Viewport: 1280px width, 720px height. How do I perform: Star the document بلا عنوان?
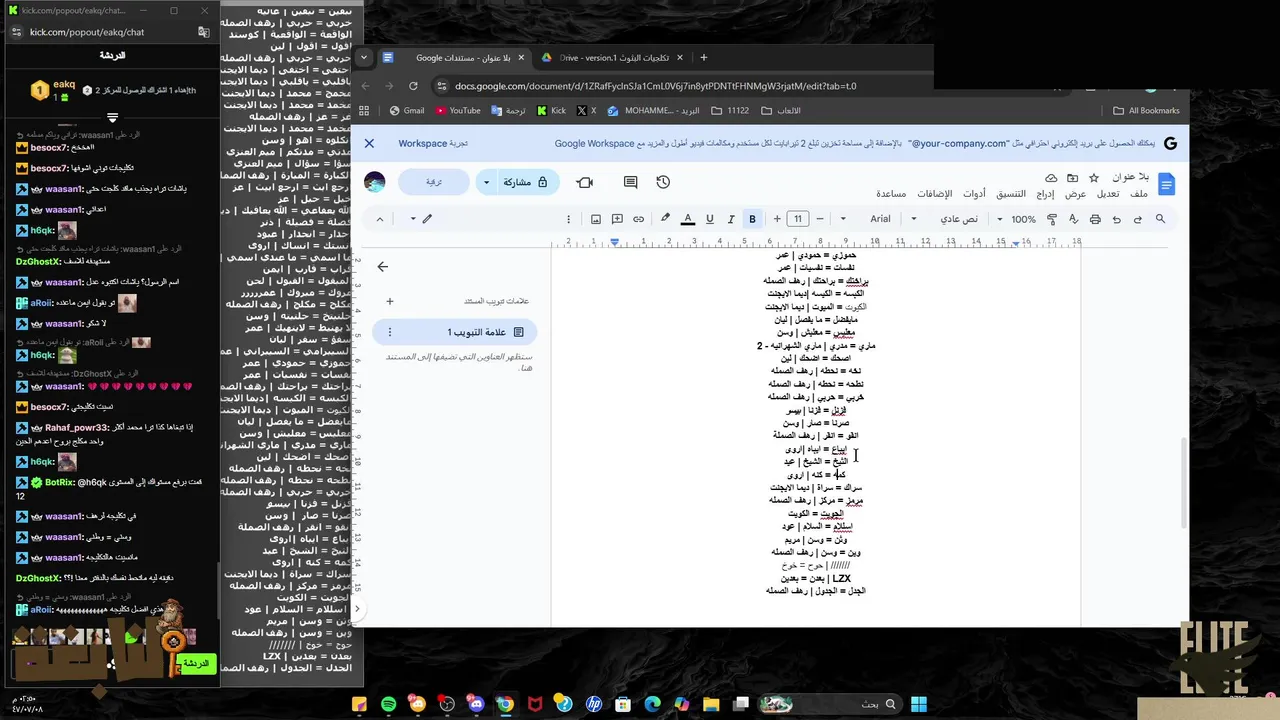pyautogui.click(x=1093, y=178)
